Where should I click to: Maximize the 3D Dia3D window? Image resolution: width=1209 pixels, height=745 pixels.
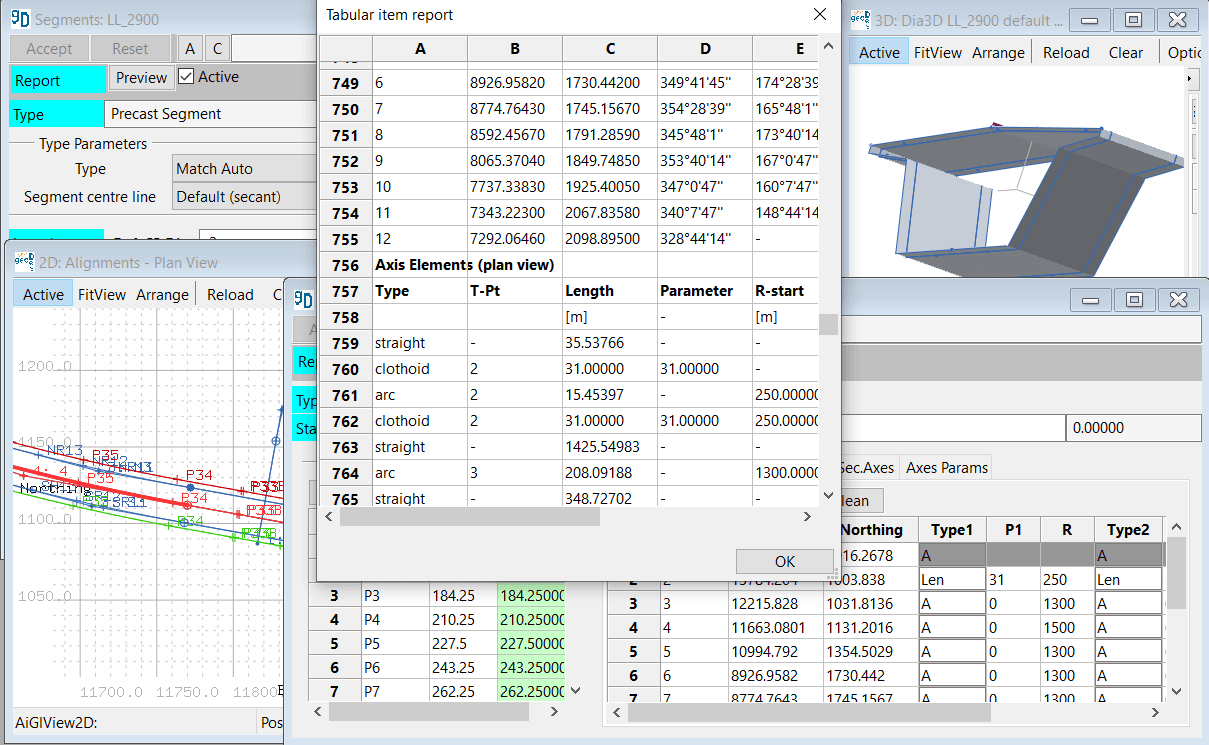coord(1133,20)
